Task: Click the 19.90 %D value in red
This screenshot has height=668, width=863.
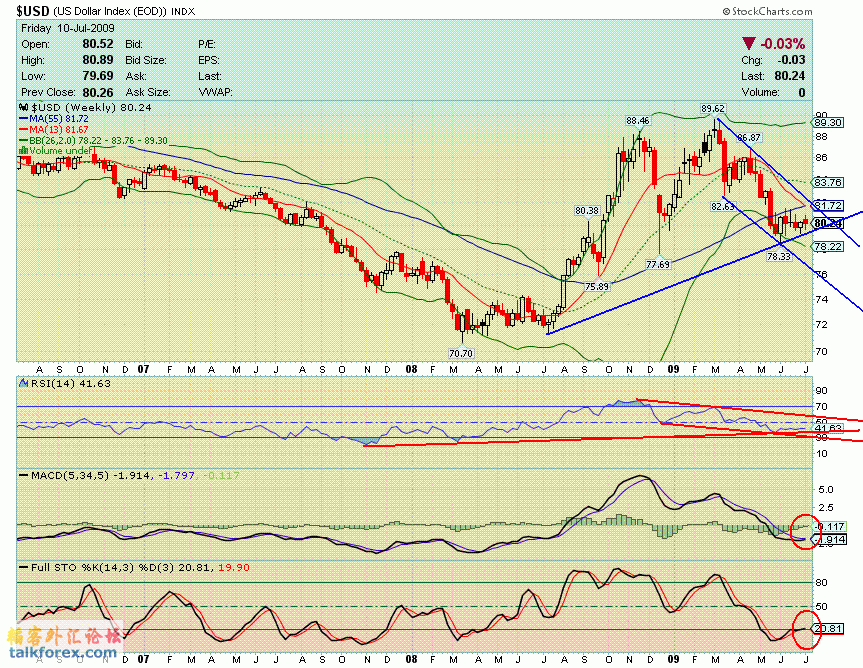Action: pos(234,567)
